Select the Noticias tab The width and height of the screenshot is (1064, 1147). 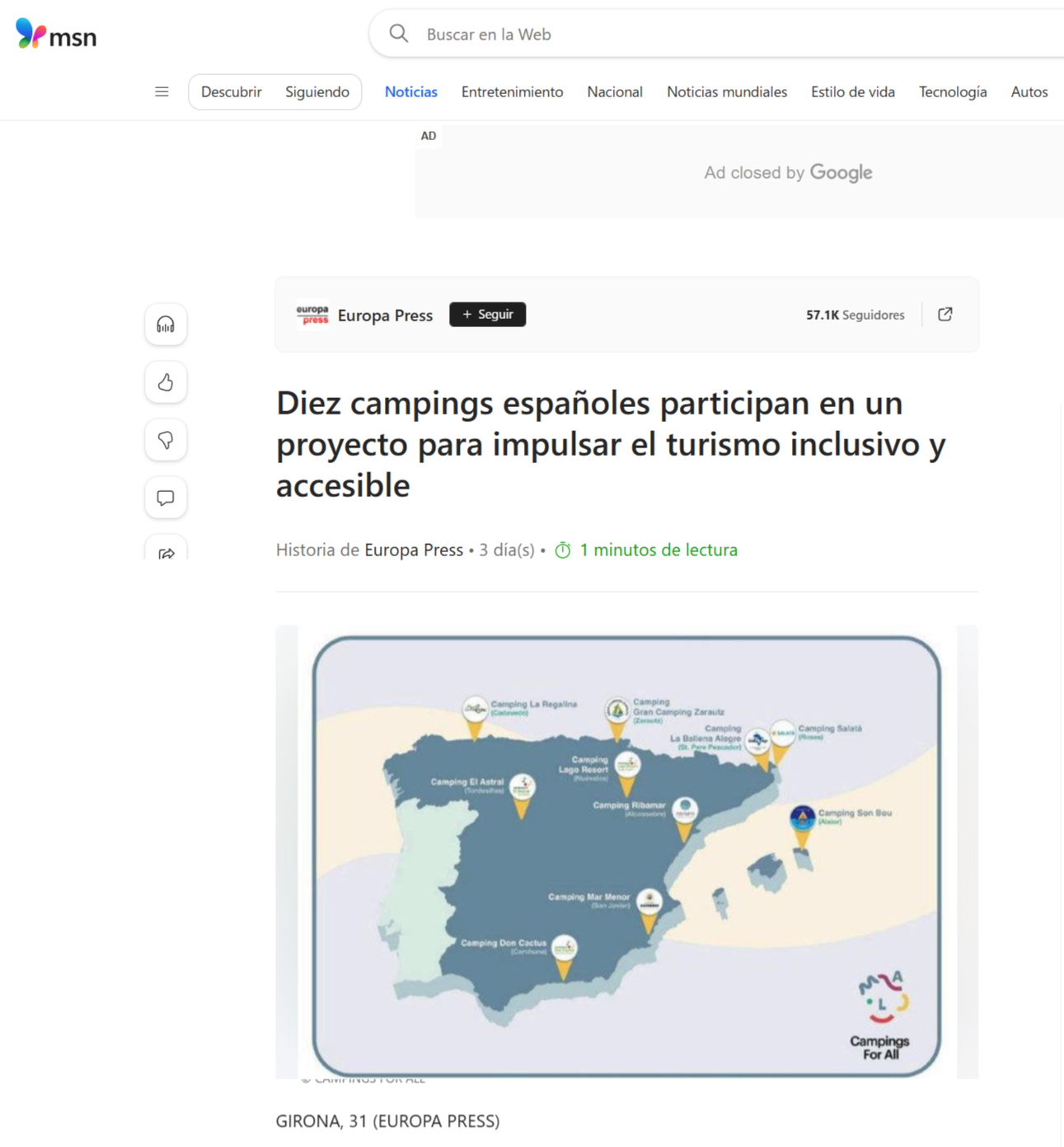pos(410,92)
